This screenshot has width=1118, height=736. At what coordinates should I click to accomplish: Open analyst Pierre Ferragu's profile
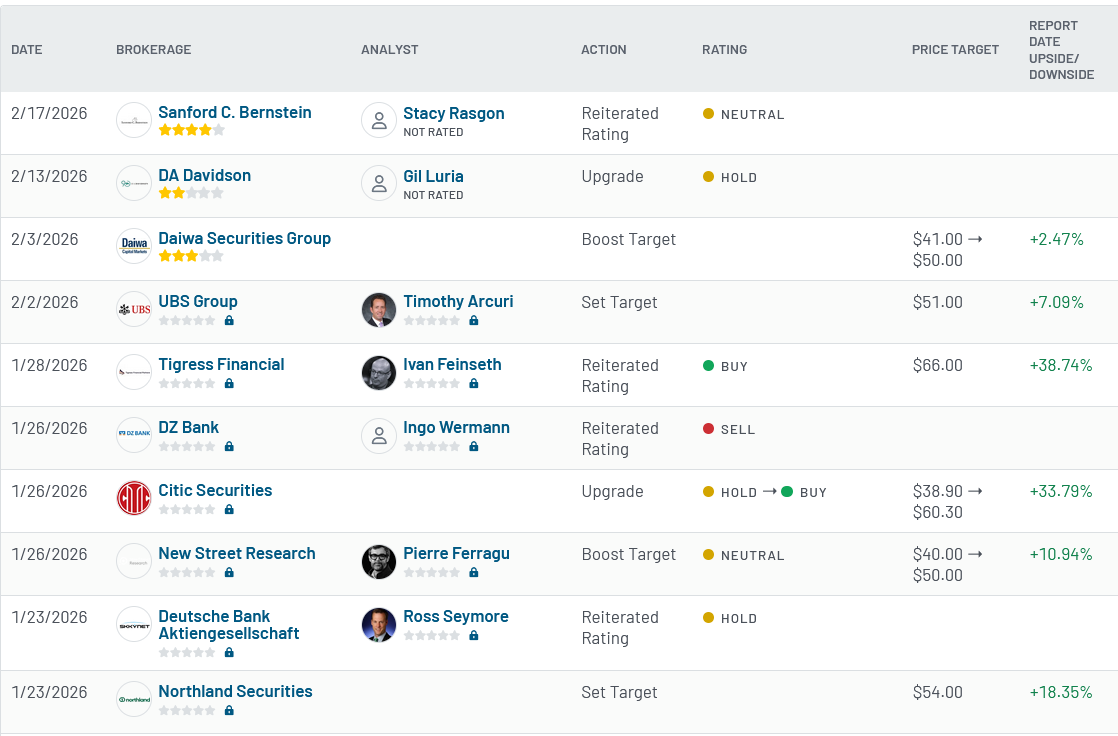(456, 553)
